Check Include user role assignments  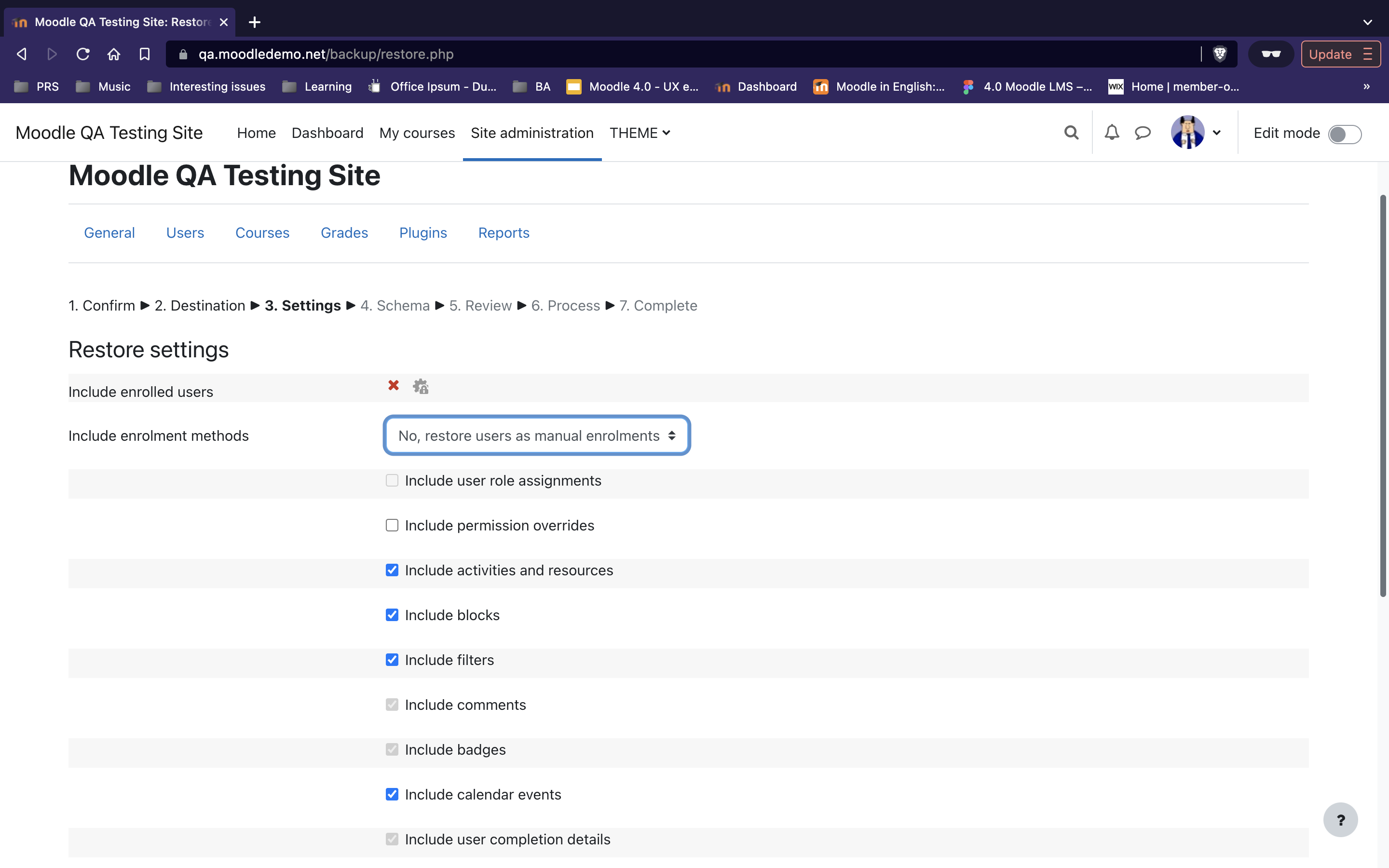pyautogui.click(x=392, y=480)
